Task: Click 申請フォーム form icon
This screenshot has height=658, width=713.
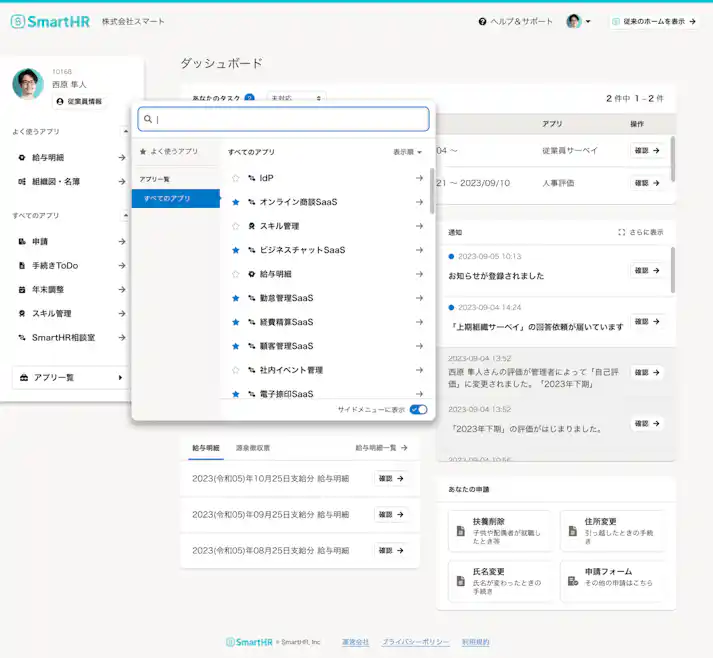Action: point(573,581)
